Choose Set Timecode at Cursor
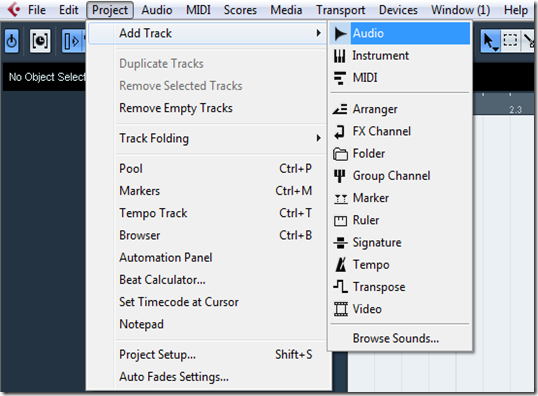538x396 pixels. (207, 302)
